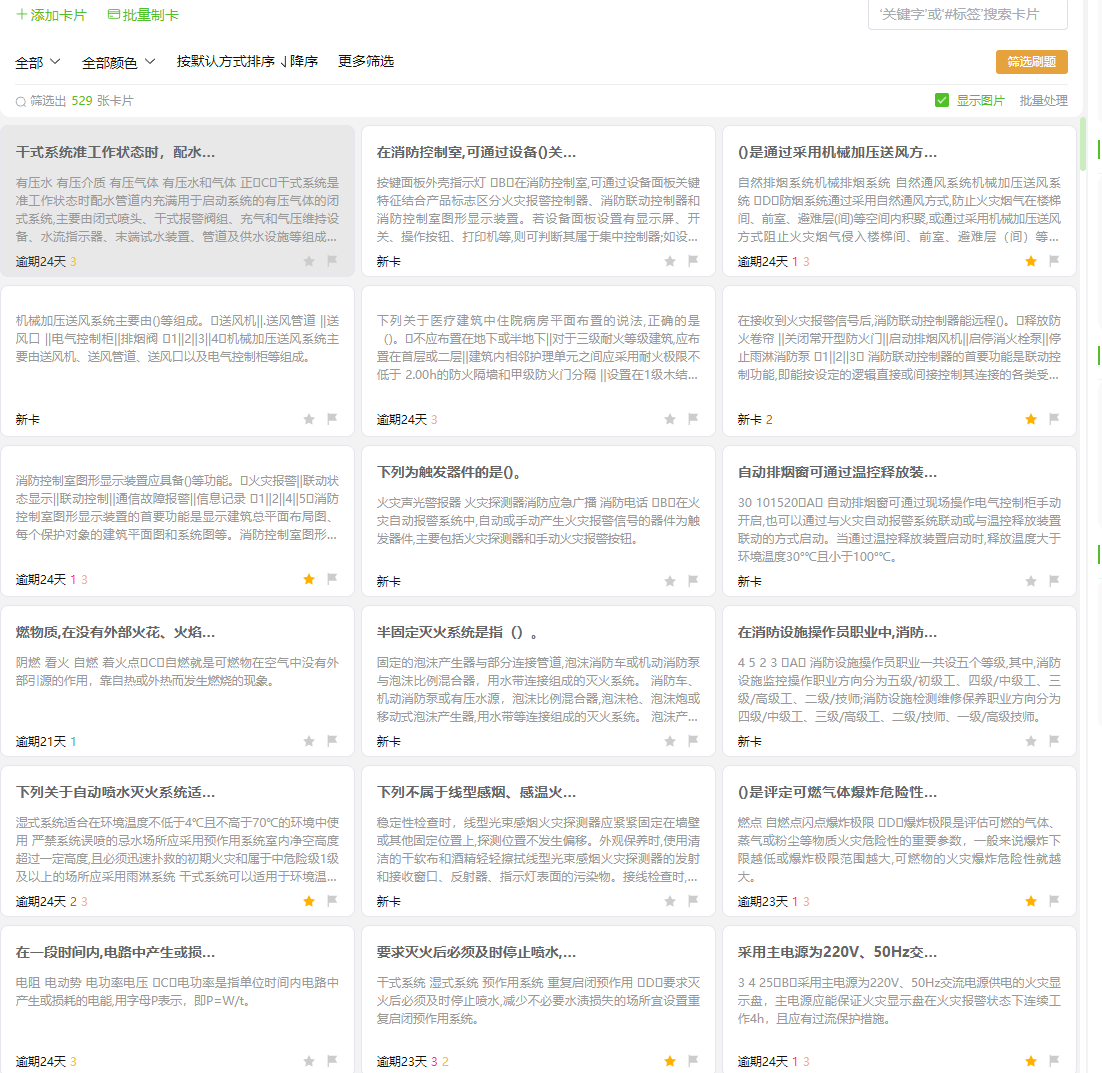Open 更多筛选 more filters
The image size is (1102, 1073).
(366, 61)
